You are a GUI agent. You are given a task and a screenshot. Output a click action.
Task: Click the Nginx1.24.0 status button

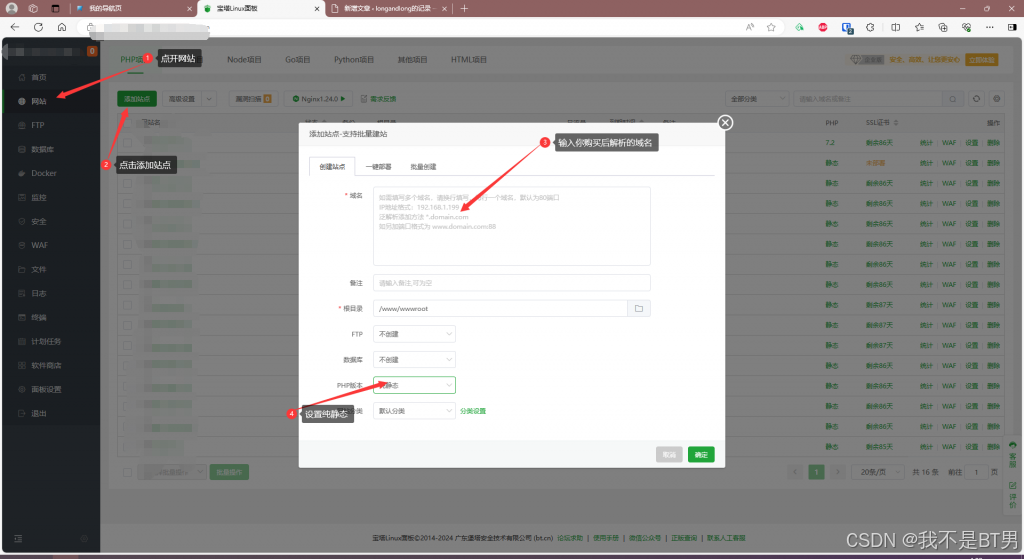[x=319, y=99]
